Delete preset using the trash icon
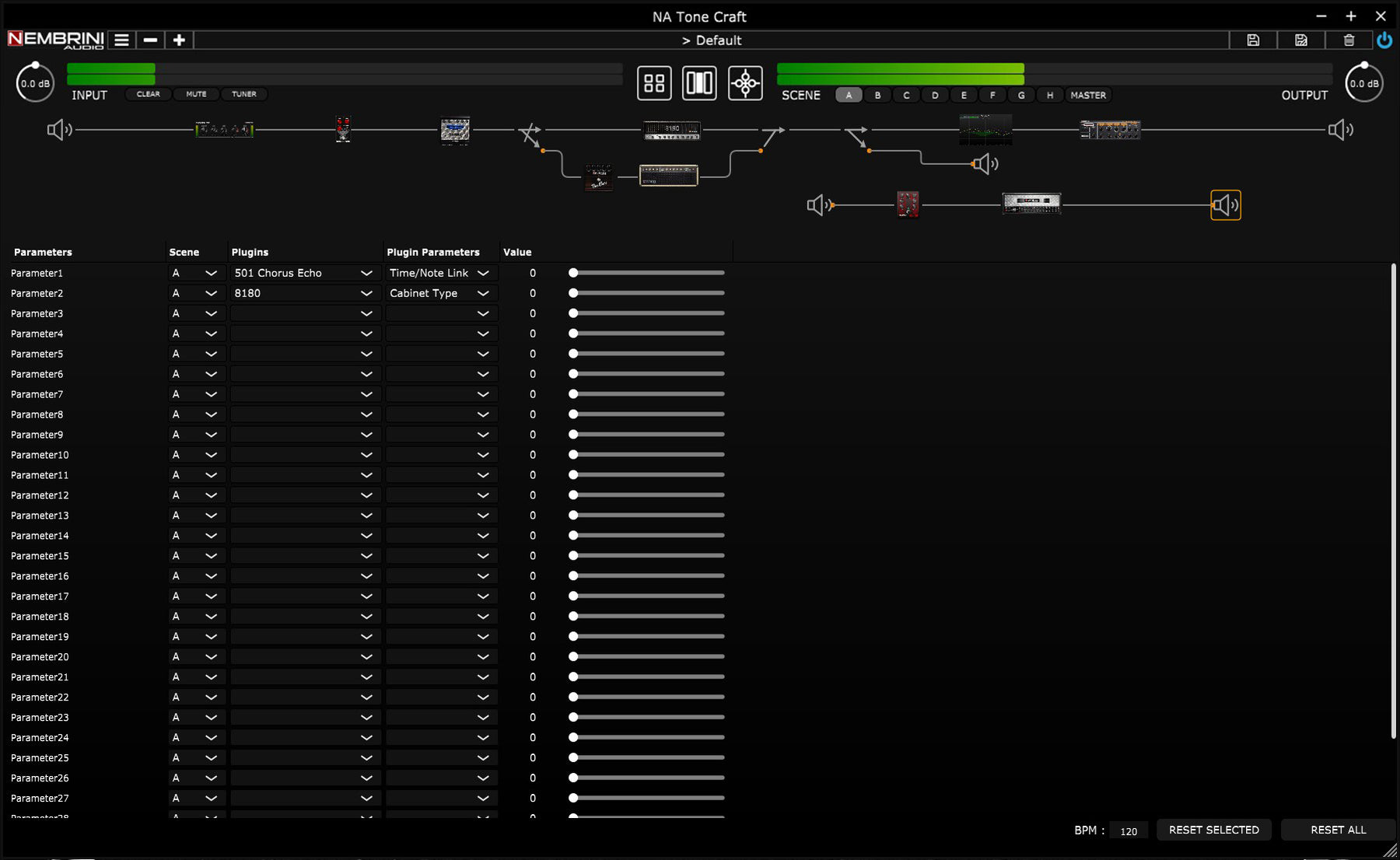This screenshot has width=1400, height=860. [1349, 40]
